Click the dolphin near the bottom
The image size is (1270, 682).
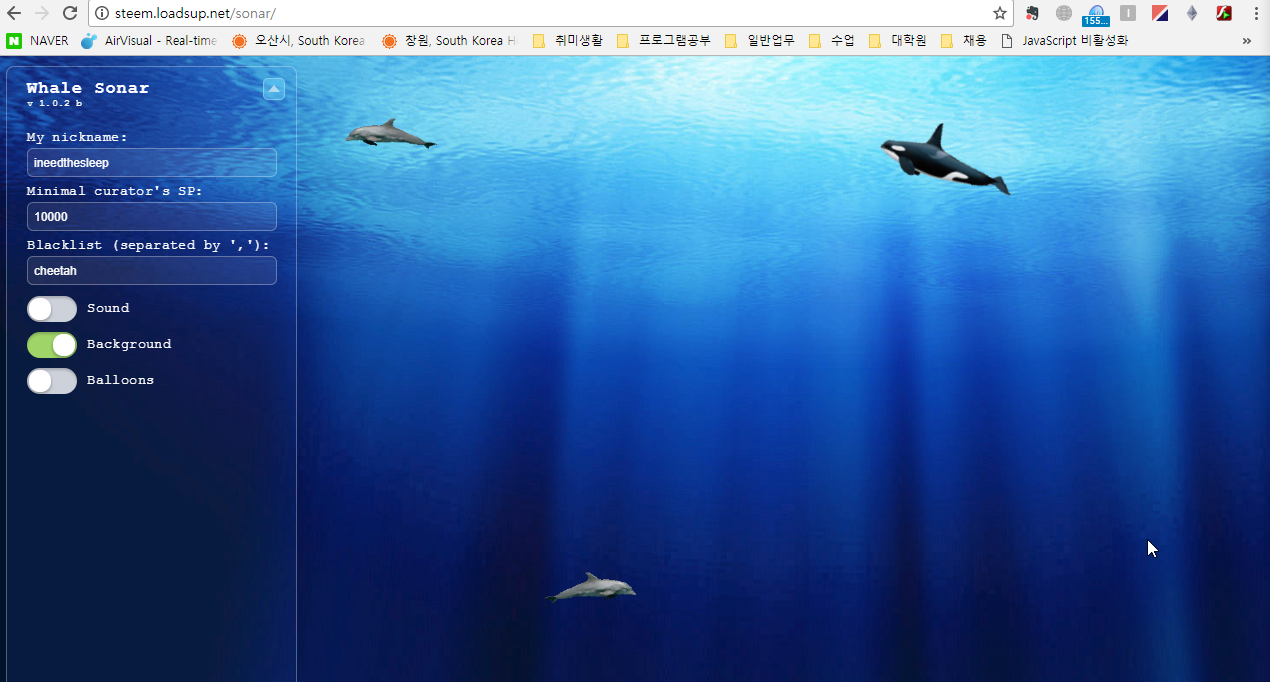(590, 588)
